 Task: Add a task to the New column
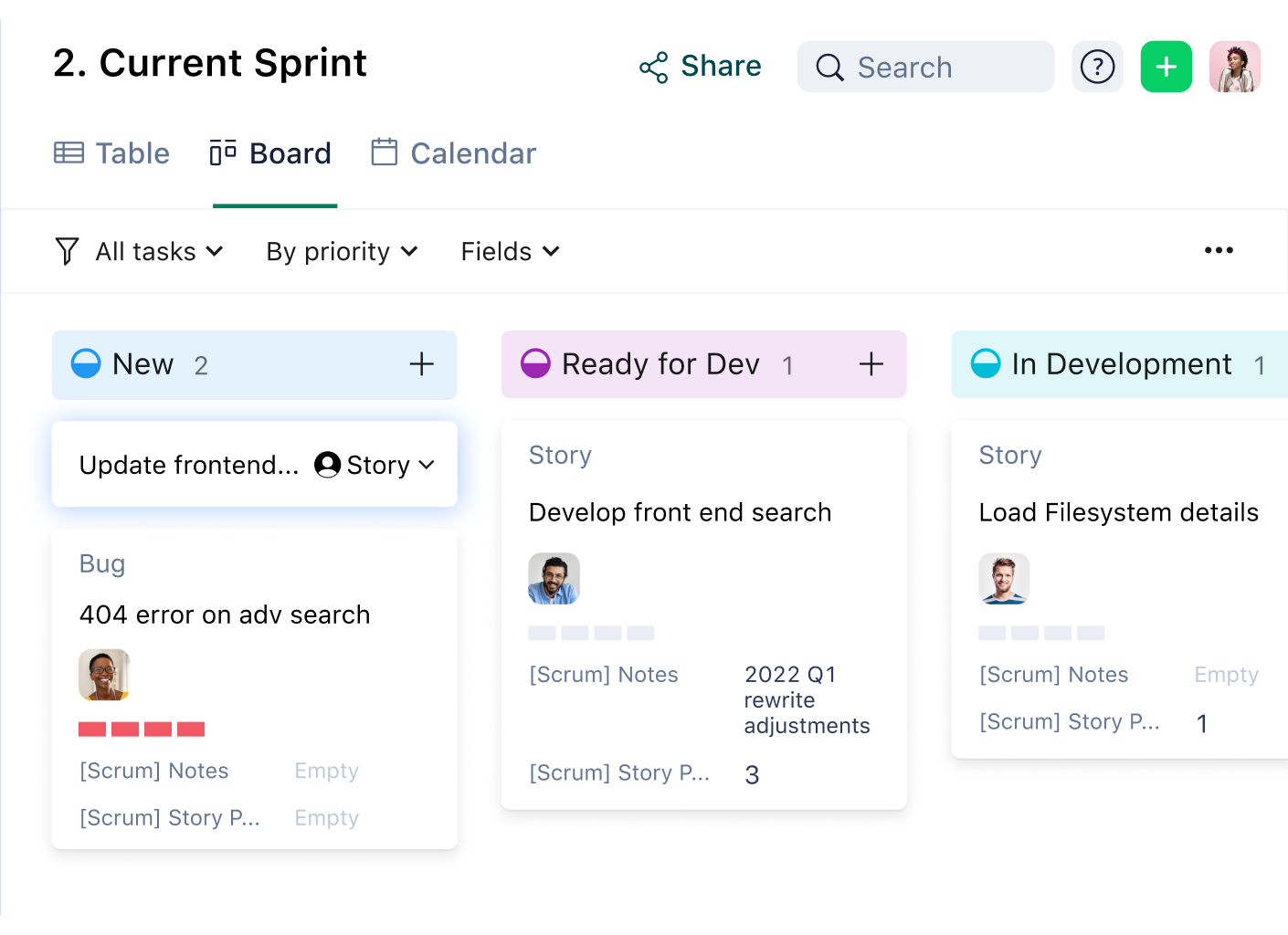421,364
